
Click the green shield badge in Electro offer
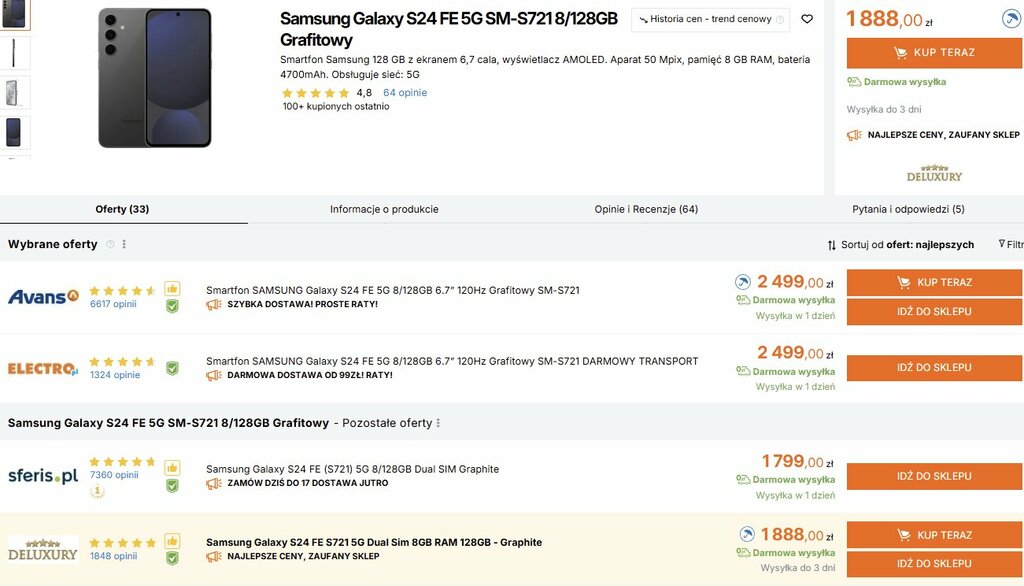point(172,368)
